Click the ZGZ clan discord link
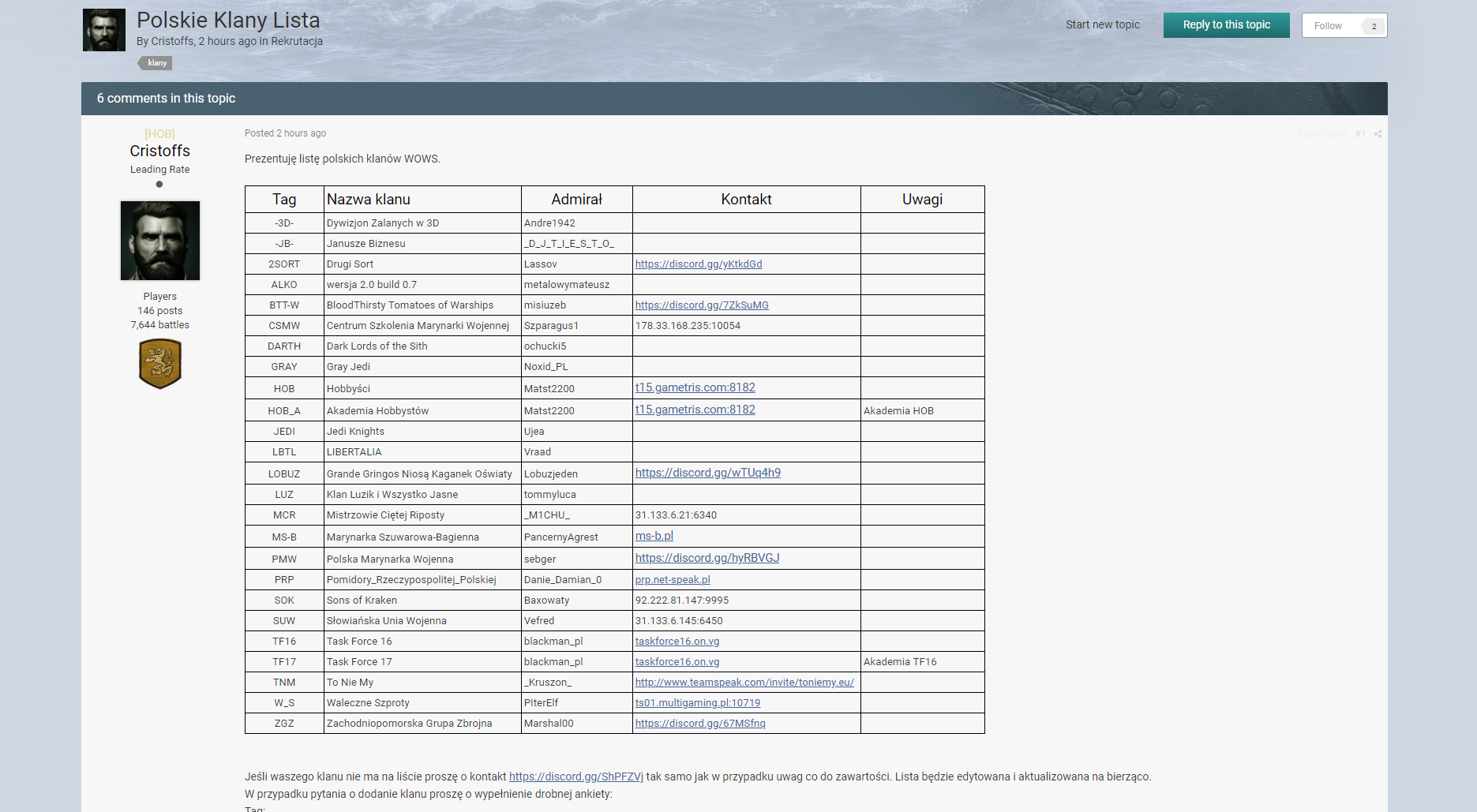This screenshot has width=1477, height=812. point(700,724)
